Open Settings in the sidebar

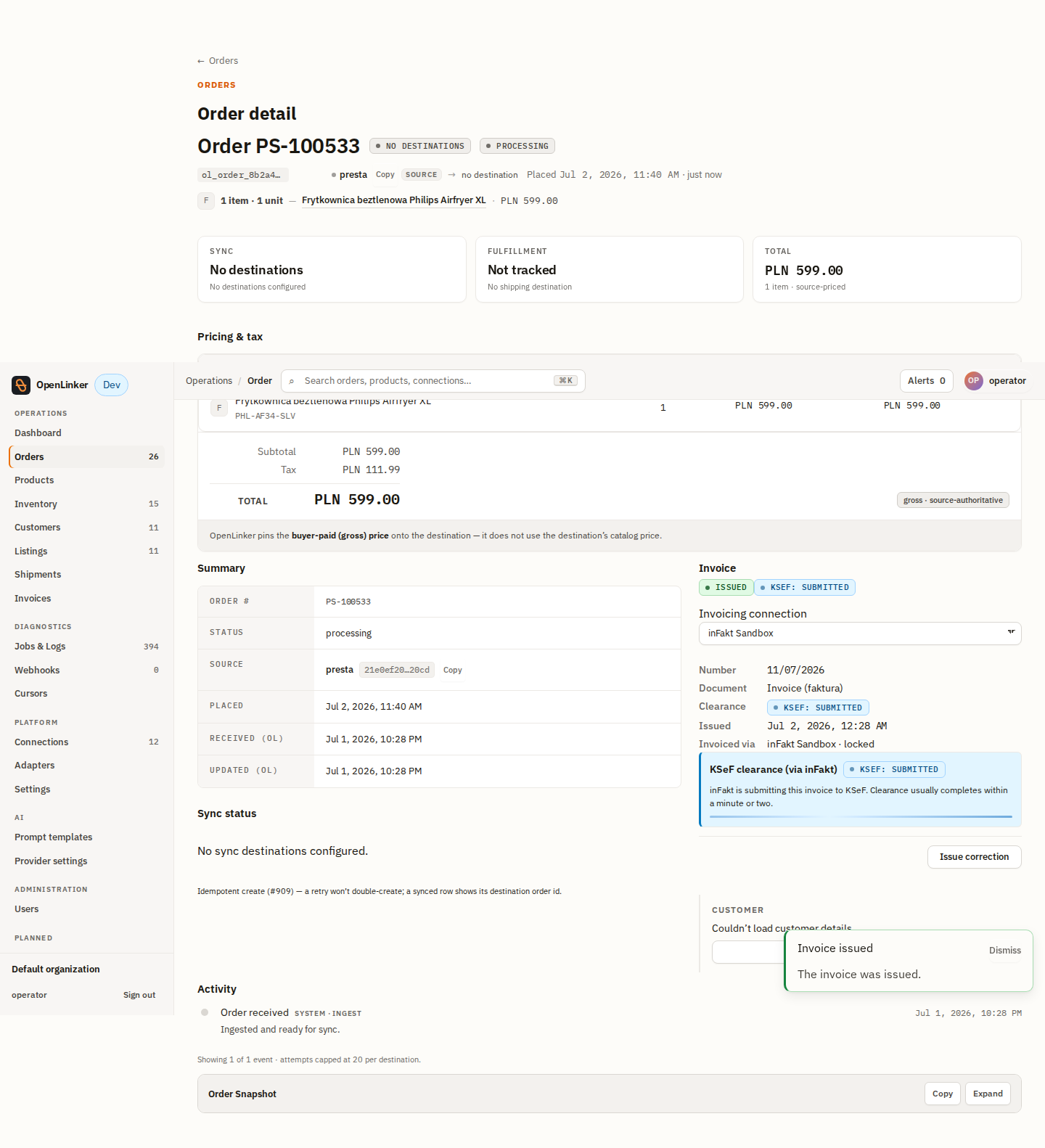pos(86,790)
